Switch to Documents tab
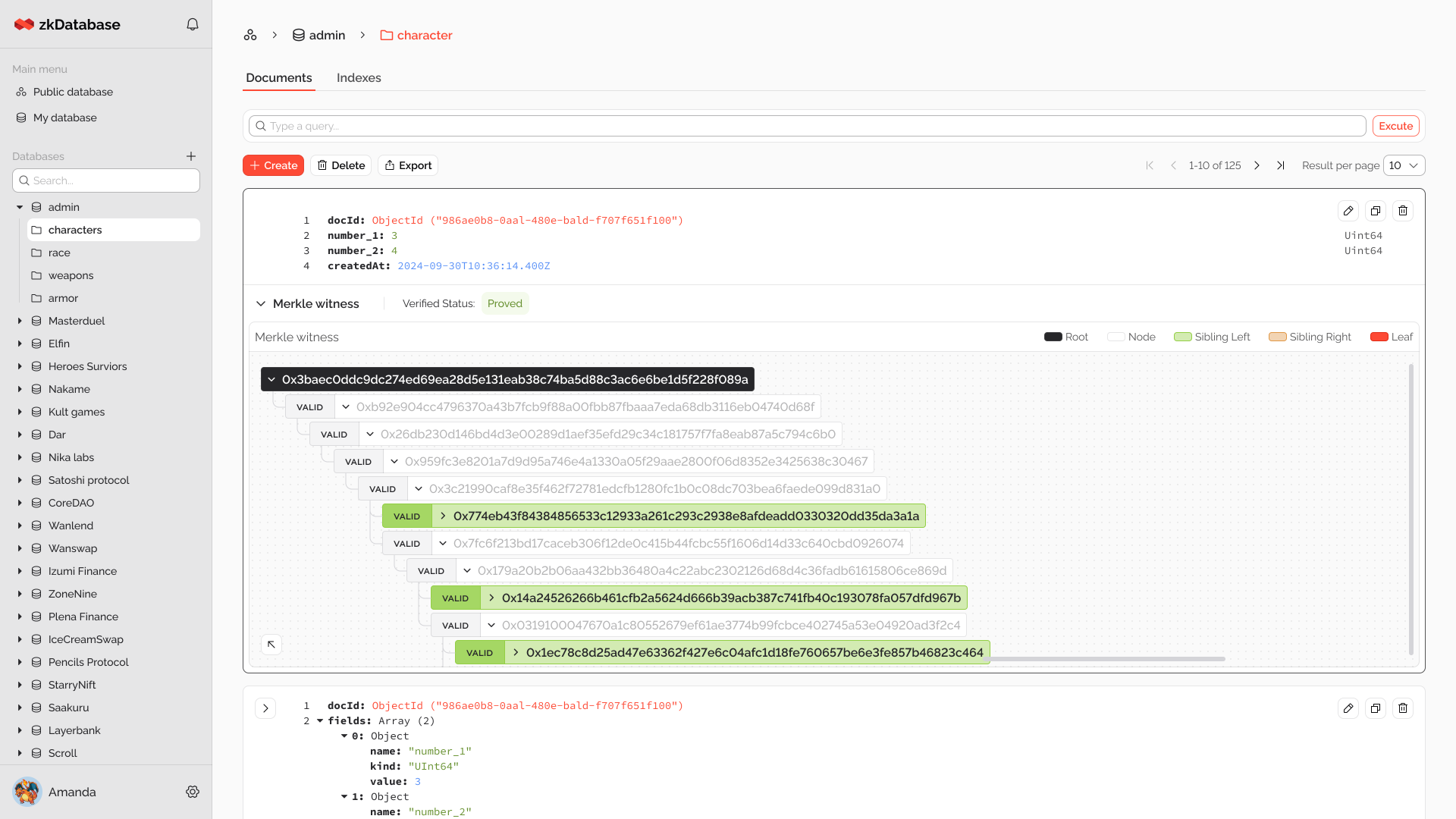 click(x=279, y=77)
